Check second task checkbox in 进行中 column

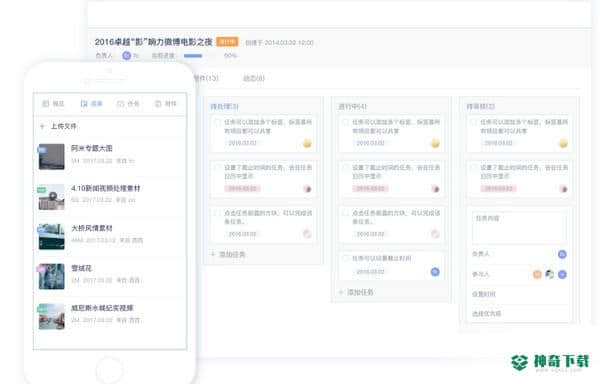[346, 168]
